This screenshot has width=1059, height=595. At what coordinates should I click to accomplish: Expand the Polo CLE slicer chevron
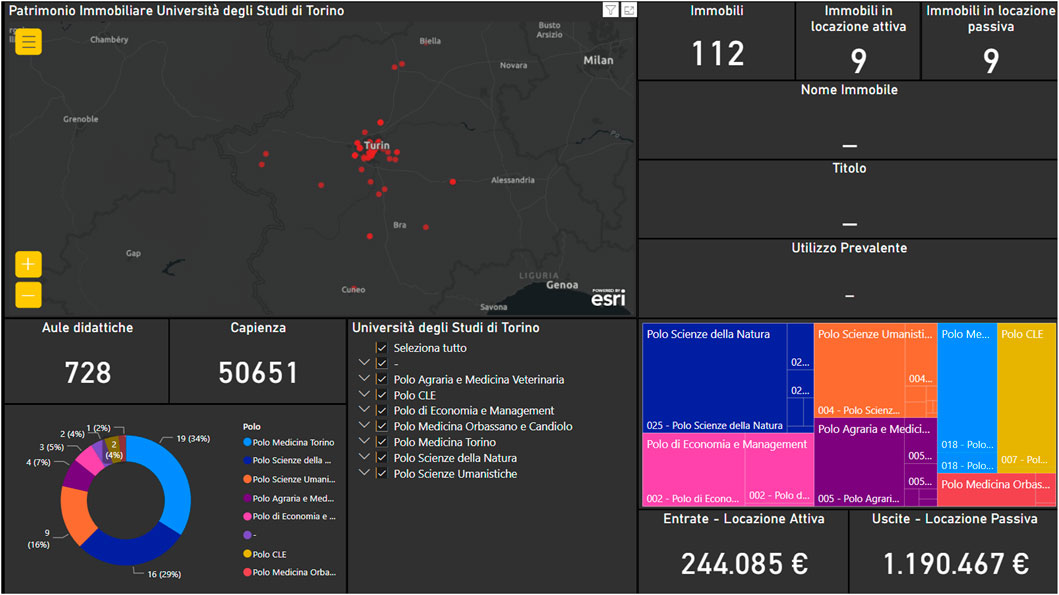click(364, 394)
